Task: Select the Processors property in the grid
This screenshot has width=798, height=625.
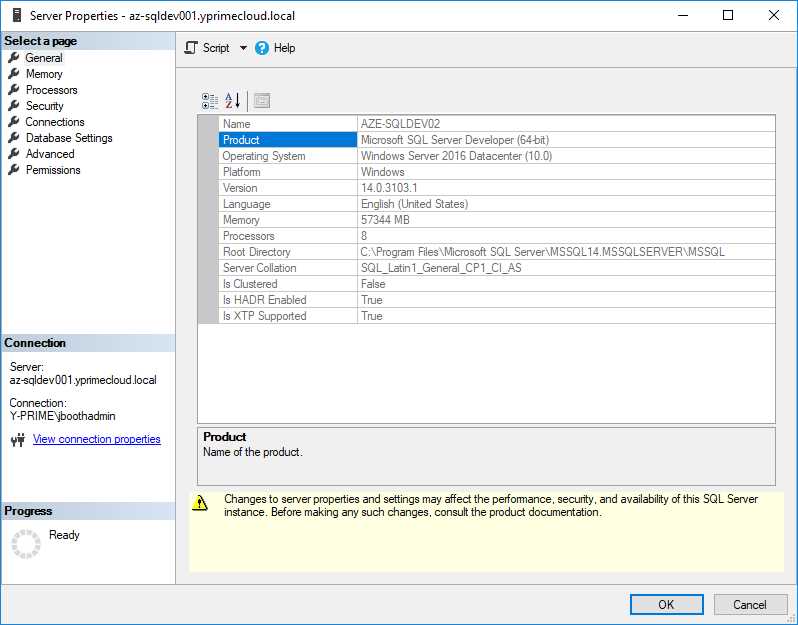Action: pyautogui.click(x=497, y=236)
